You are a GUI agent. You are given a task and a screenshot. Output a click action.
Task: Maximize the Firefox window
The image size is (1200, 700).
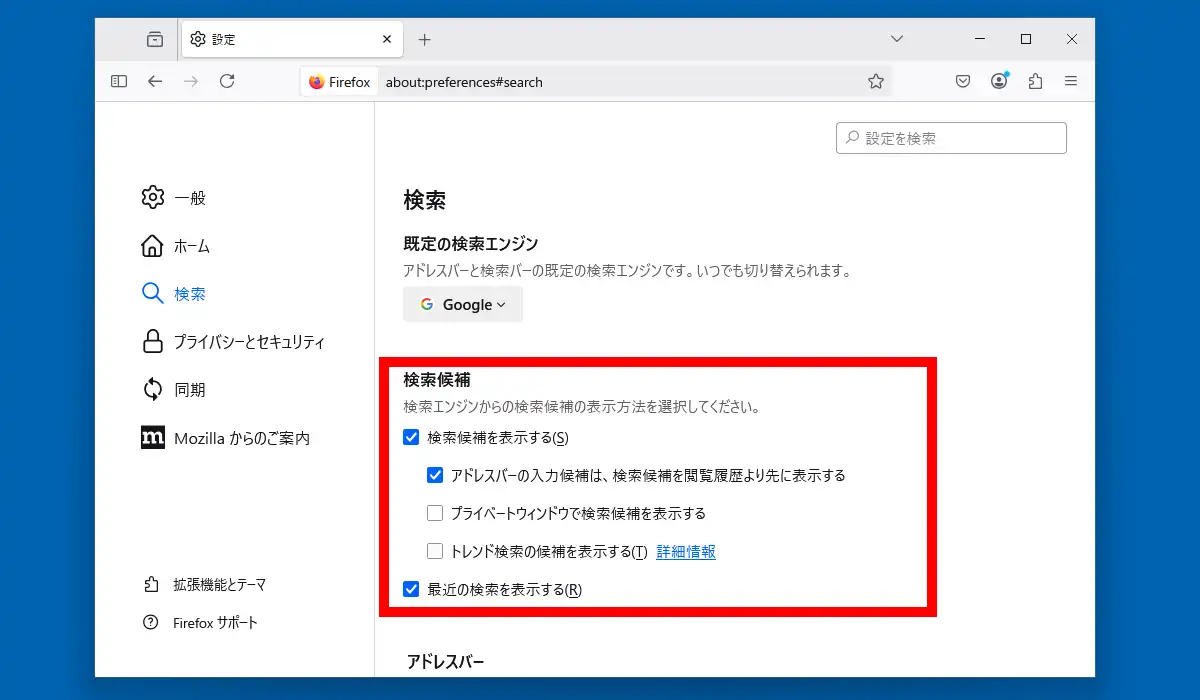1025,39
